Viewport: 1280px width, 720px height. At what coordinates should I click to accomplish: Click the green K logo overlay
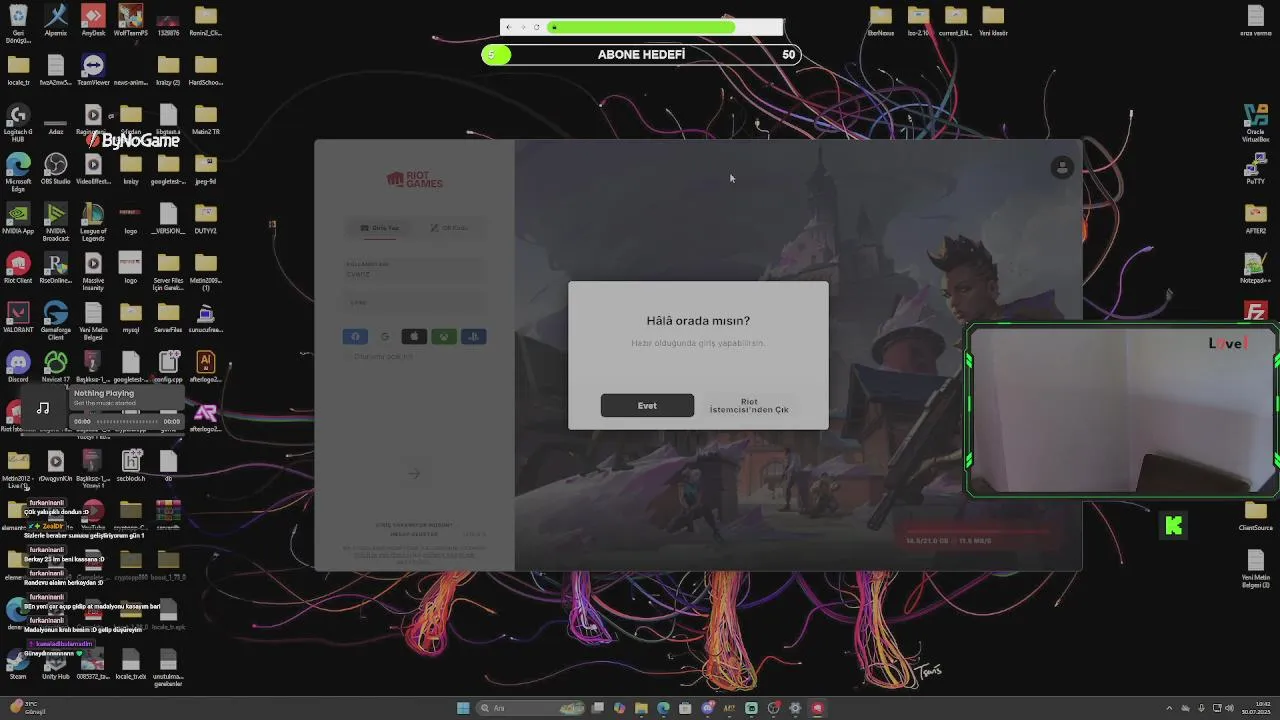click(x=1174, y=525)
